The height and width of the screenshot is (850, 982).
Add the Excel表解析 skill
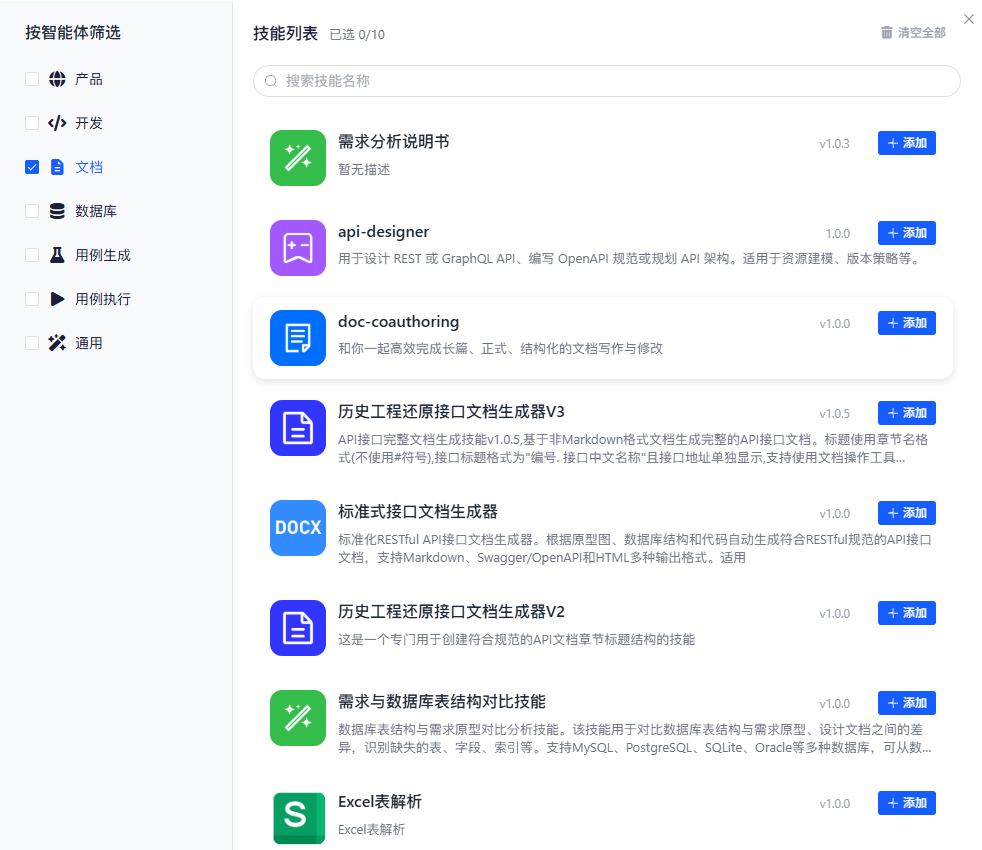tap(906, 803)
